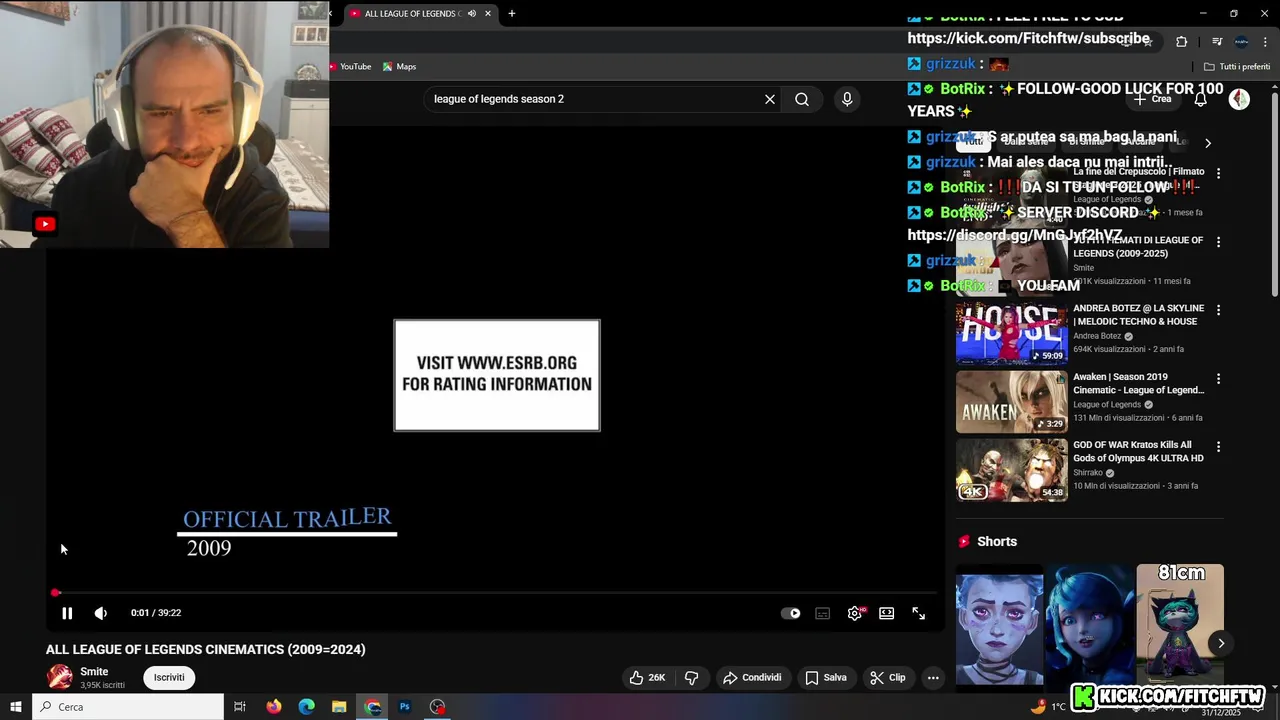The height and width of the screenshot is (720, 1280).
Task: Launch Firefox from the taskbar
Action: tap(274, 707)
